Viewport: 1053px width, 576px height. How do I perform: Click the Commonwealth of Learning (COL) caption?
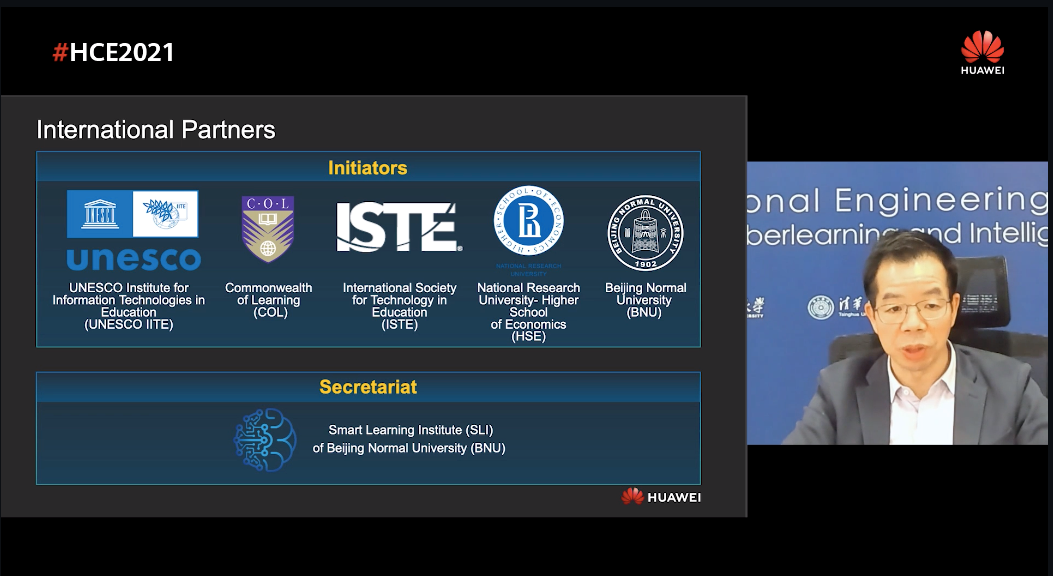tap(268, 300)
